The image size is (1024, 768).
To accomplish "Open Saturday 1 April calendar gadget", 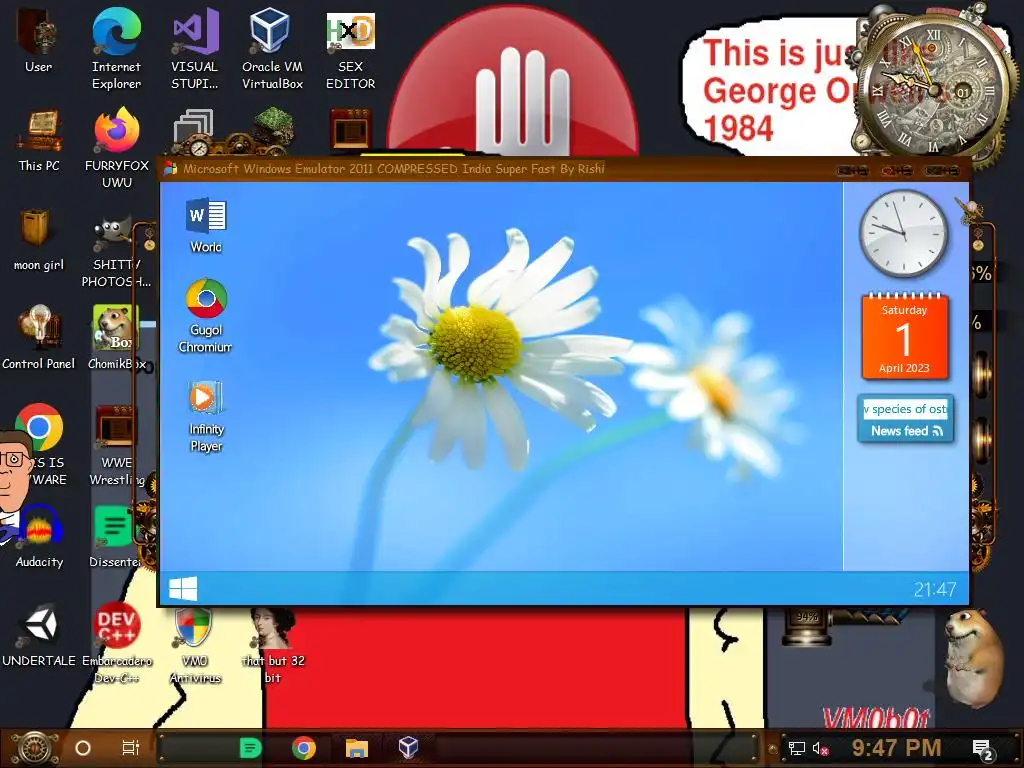I will [x=904, y=337].
